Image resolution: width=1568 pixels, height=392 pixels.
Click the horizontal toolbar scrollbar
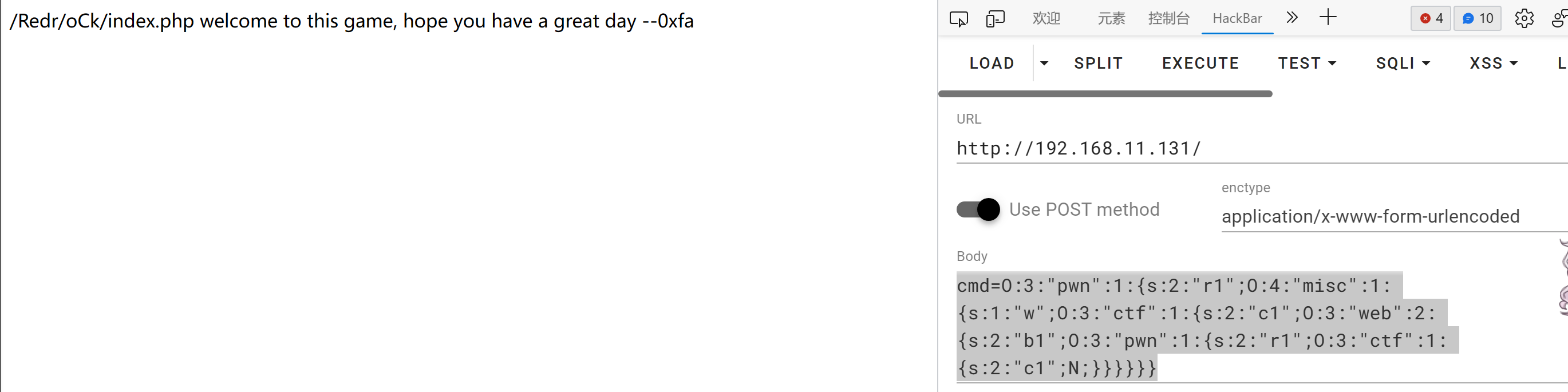(x=1105, y=94)
